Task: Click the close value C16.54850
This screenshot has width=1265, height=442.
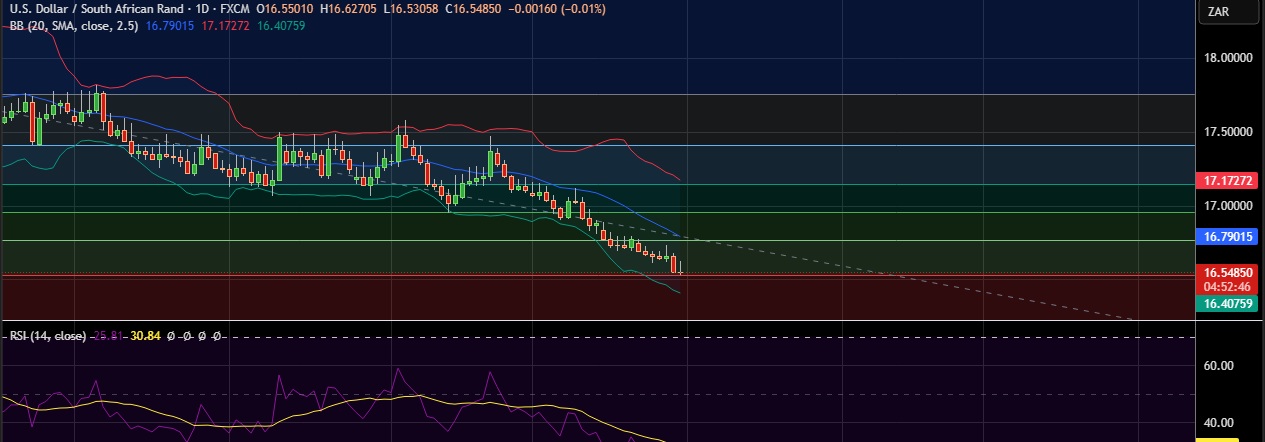Action: 474,9
